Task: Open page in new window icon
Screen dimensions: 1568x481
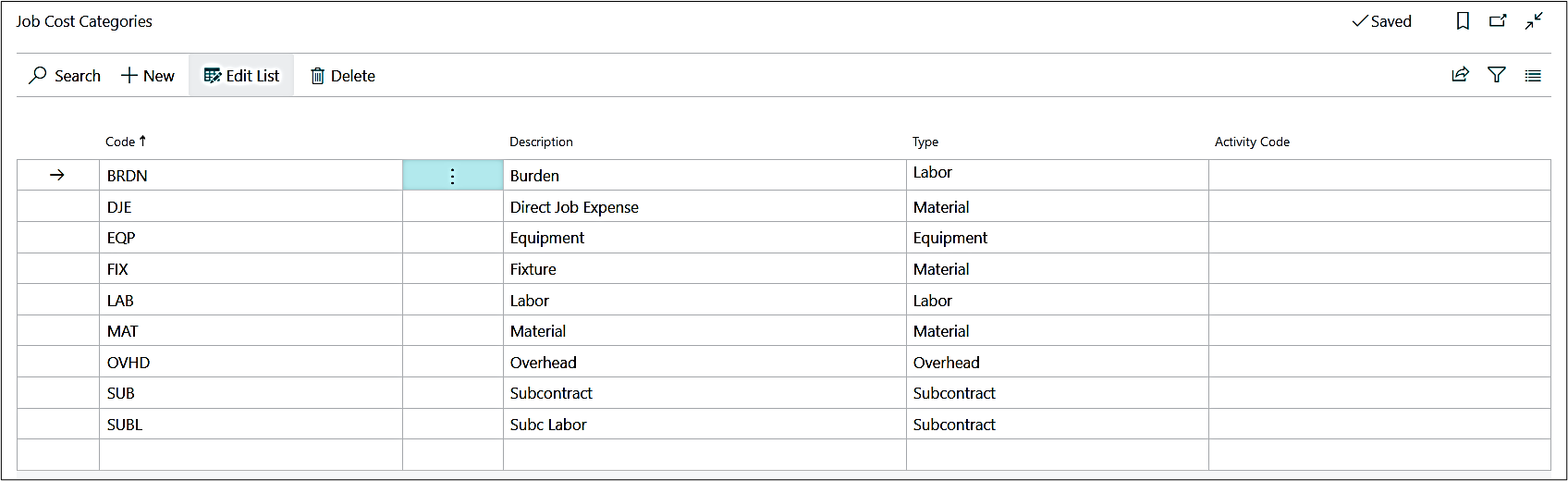Action: click(1498, 21)
